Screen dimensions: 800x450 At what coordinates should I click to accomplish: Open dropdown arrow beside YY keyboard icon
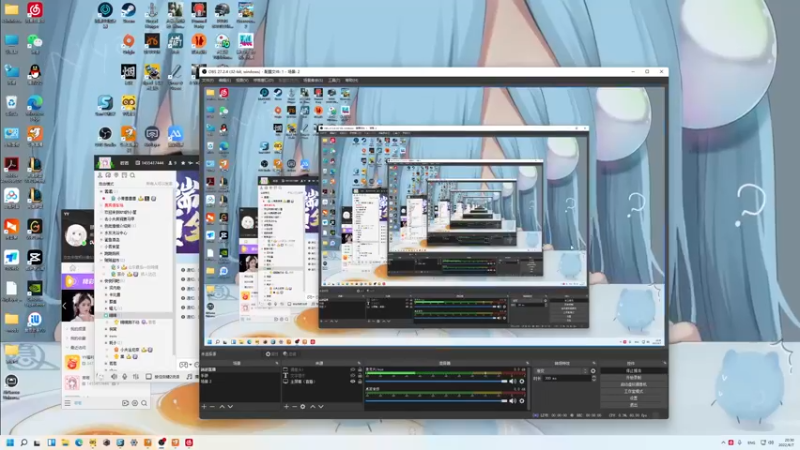coord(189,365)
